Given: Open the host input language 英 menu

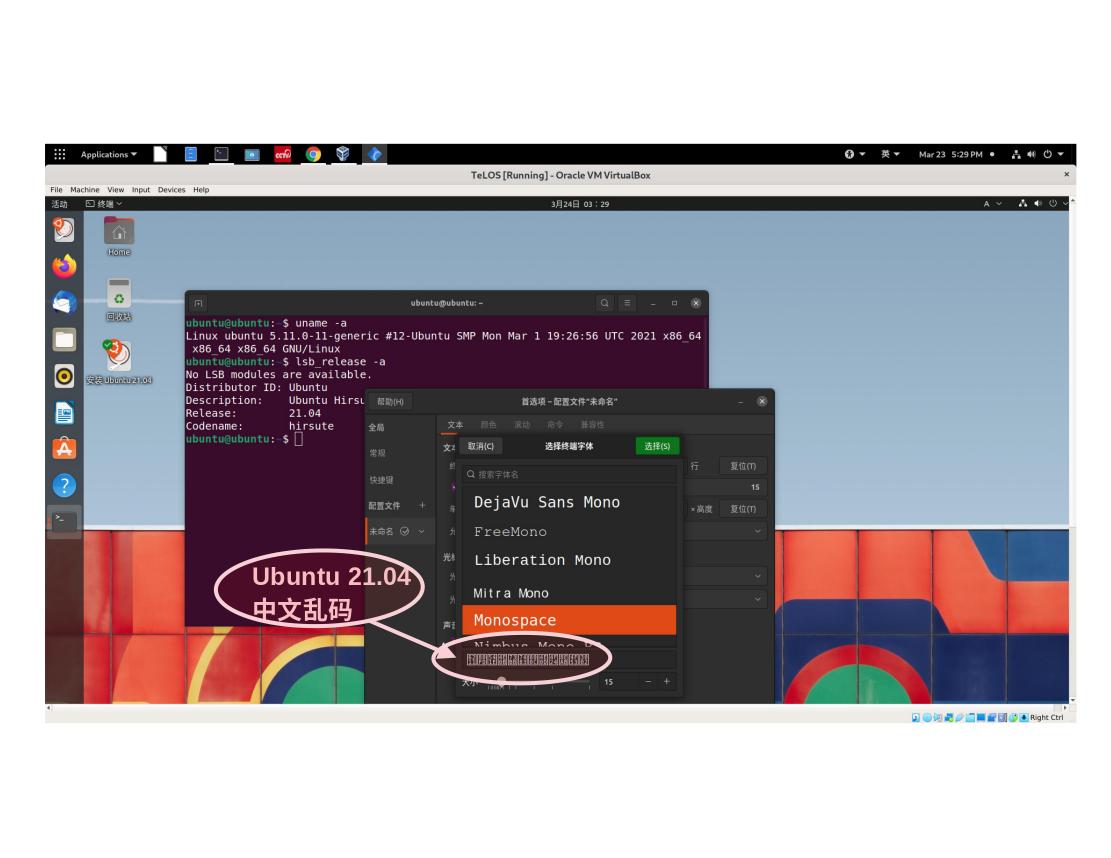Looking at the screenshot, I should point(890,154).
